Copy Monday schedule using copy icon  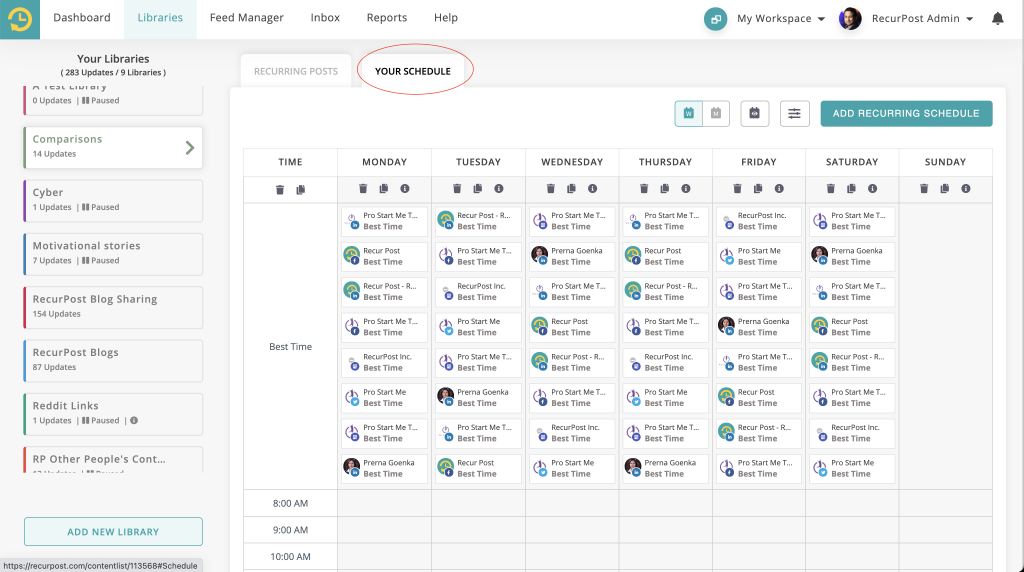coord(383,189)
